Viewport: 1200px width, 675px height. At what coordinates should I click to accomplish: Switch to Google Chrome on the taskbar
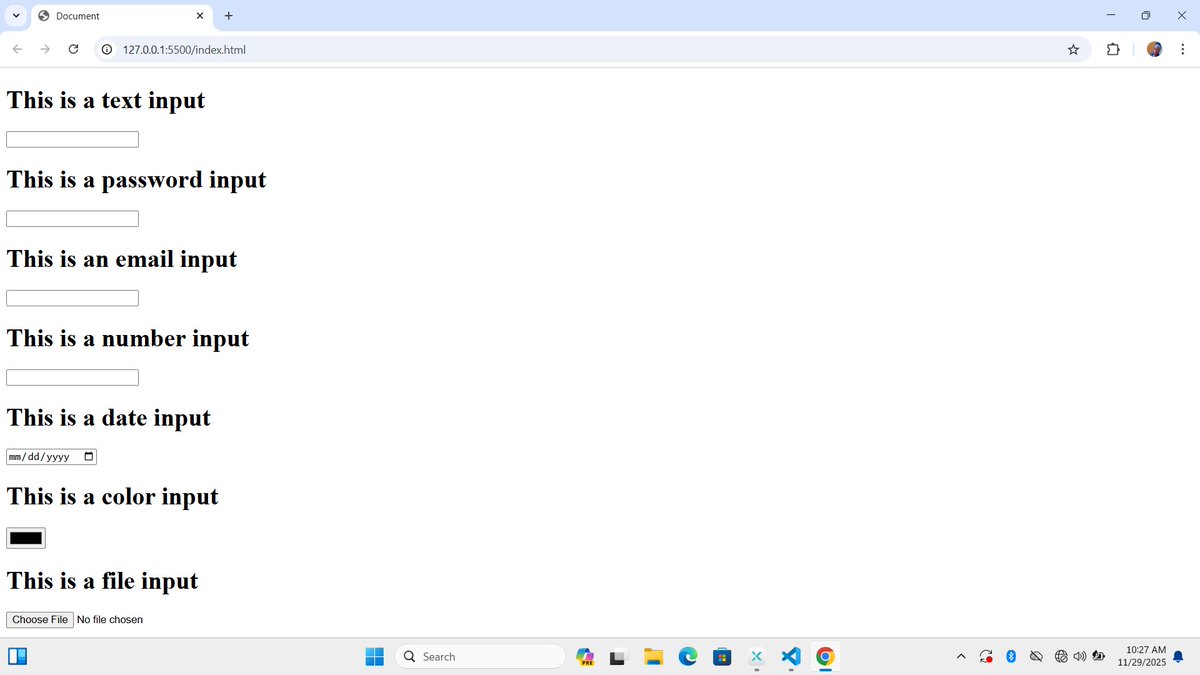pyautogui.click(x=825, y=657)
